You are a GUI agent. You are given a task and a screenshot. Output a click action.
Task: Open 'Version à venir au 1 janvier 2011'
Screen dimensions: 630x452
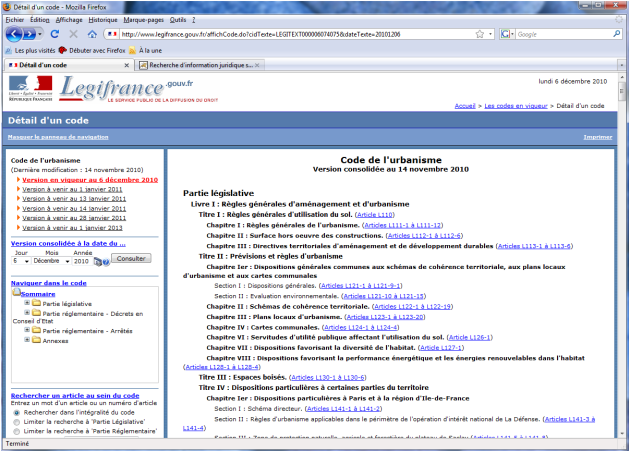click(x=72, y=189)
